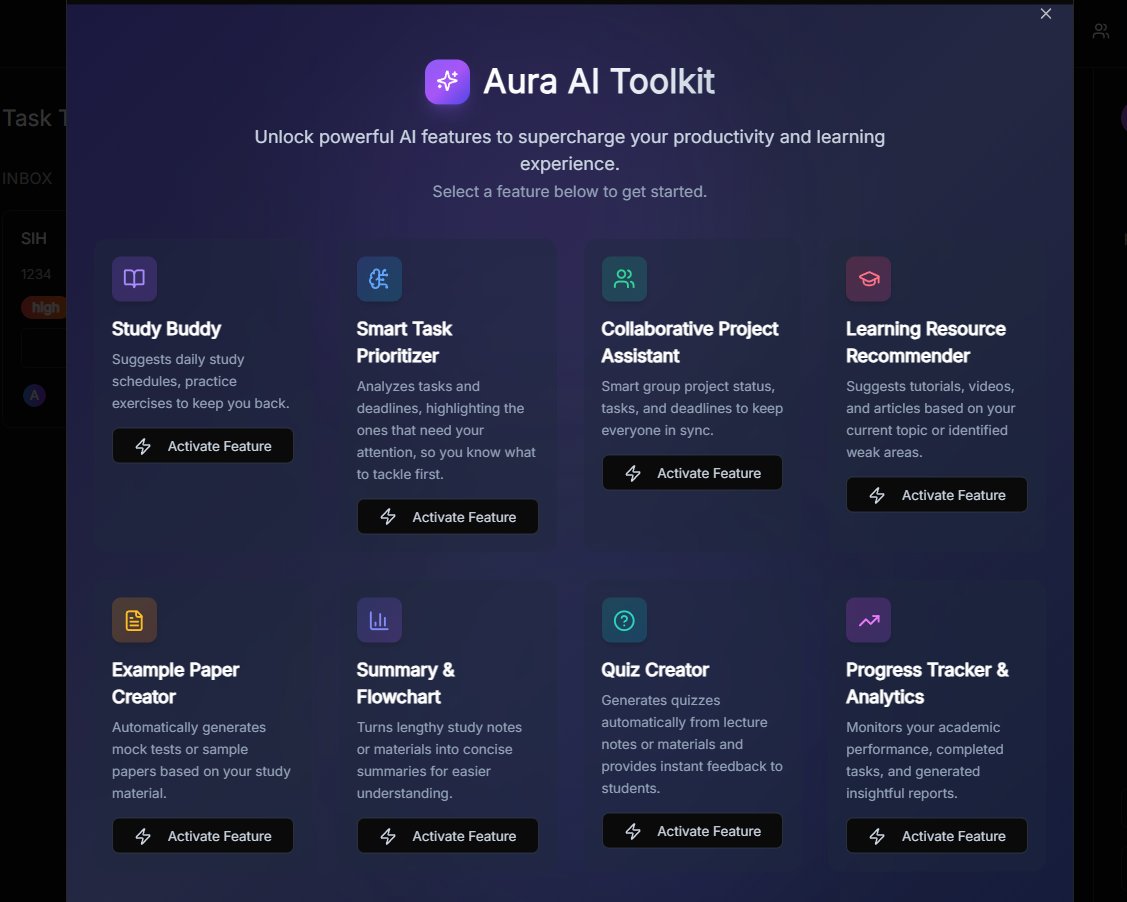Activate the Progress Tracker & Analytics feature

936,835
